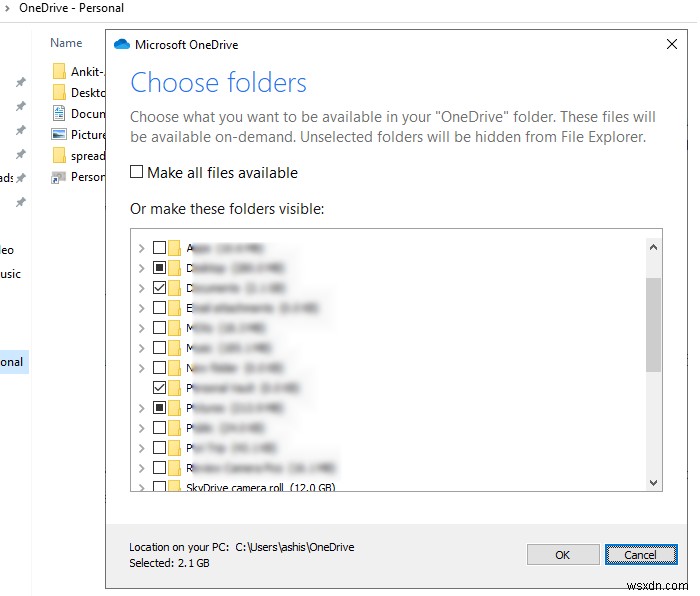700x596 pixels.
Task: Confirm folder selection with OK
Action: click(562, 554)
